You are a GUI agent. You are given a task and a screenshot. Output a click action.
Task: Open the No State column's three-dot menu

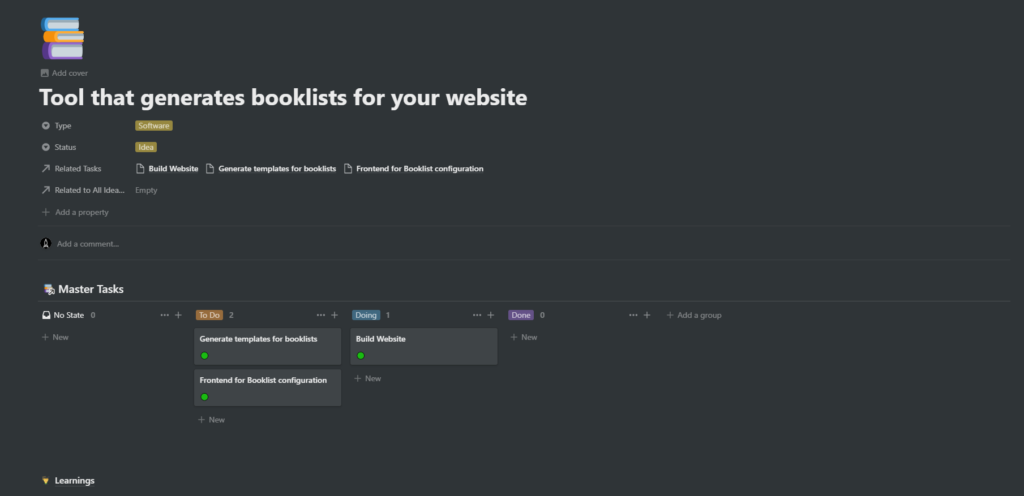click(165, 315)
